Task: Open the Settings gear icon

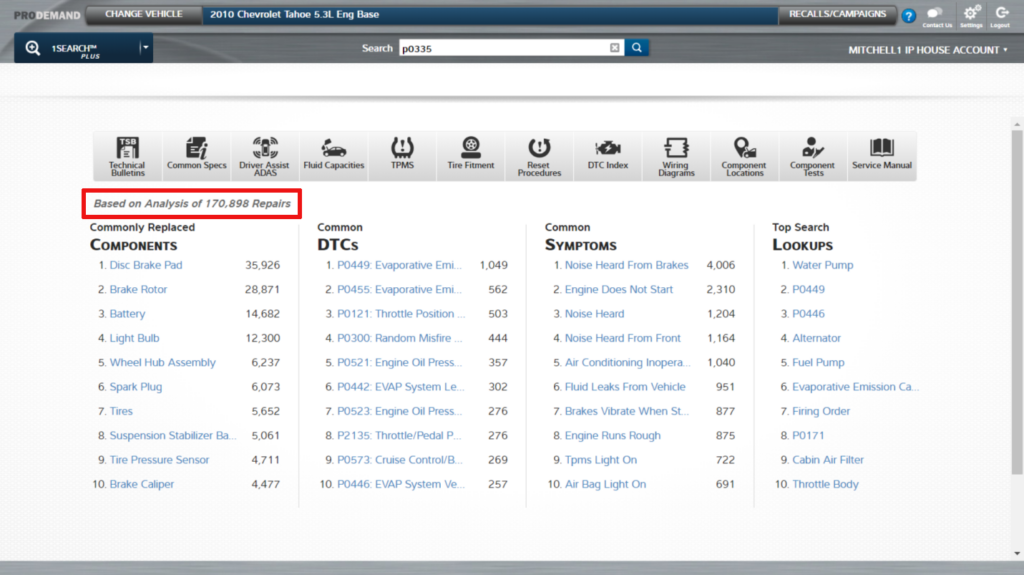Action: point(971,15)
